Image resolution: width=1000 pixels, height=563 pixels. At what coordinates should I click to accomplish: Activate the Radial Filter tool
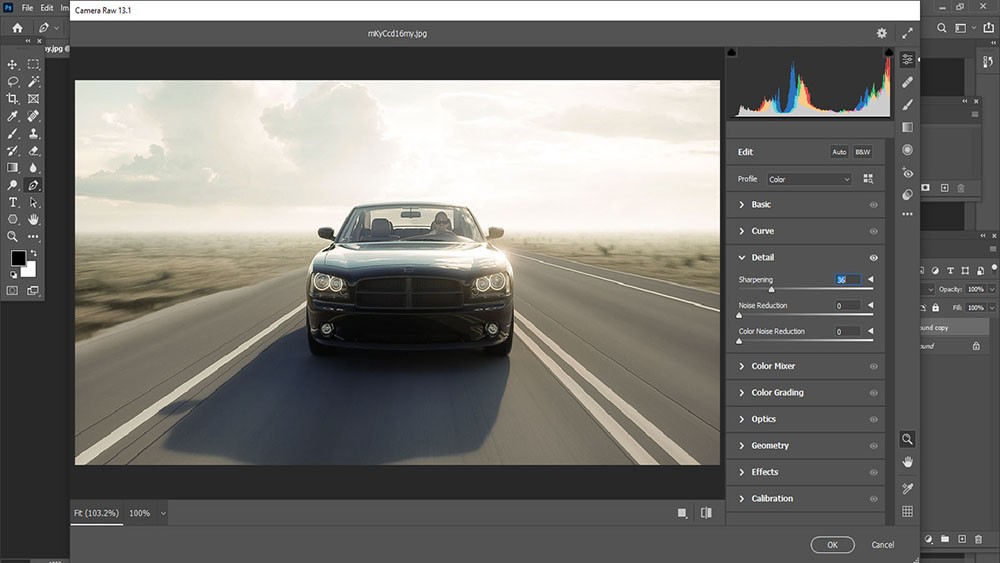click(907, 150)
